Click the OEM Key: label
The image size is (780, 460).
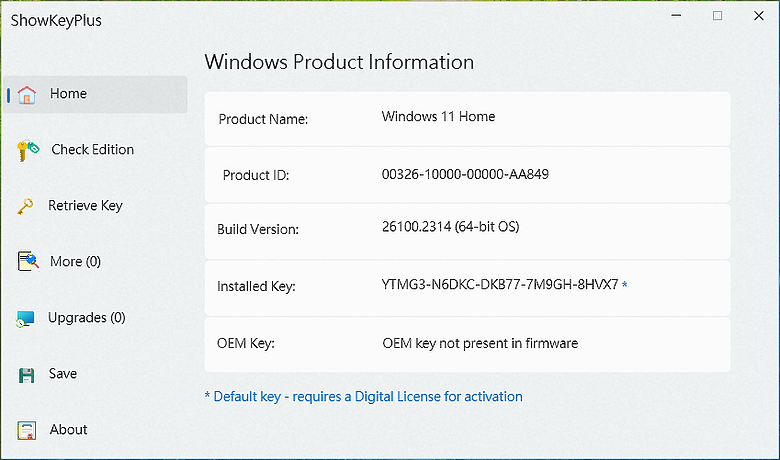coord(246,344)
